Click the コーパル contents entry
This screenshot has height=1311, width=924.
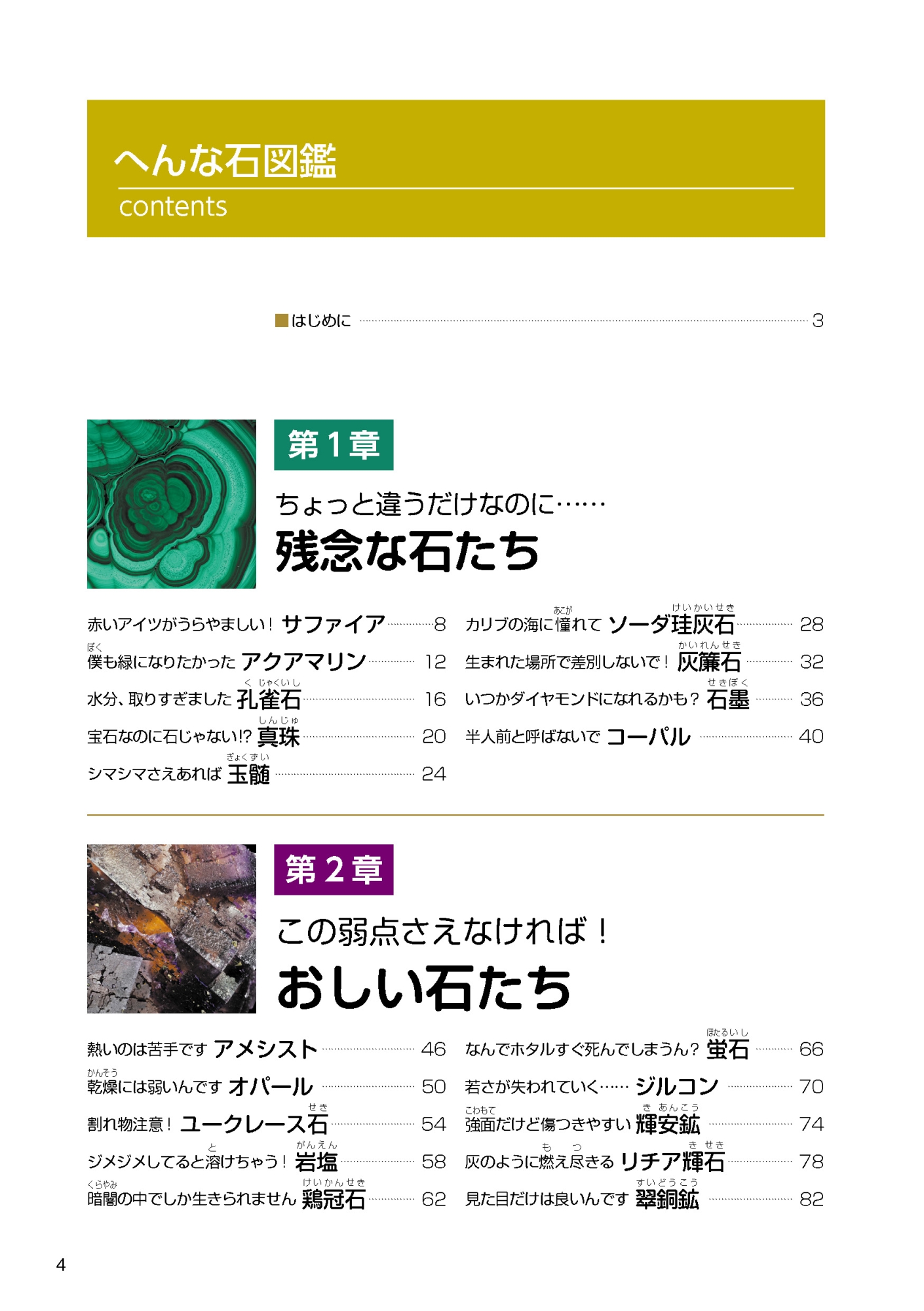[644, 737]
